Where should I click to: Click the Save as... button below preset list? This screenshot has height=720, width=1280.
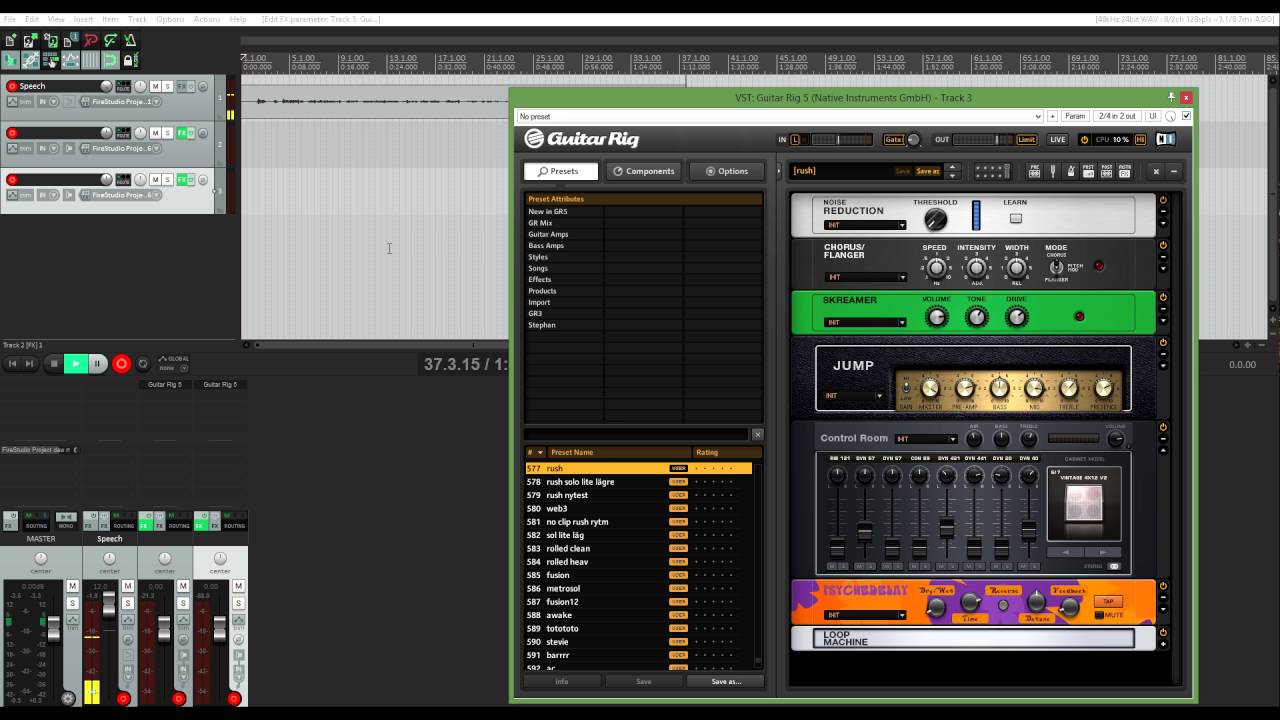(726, 681)
